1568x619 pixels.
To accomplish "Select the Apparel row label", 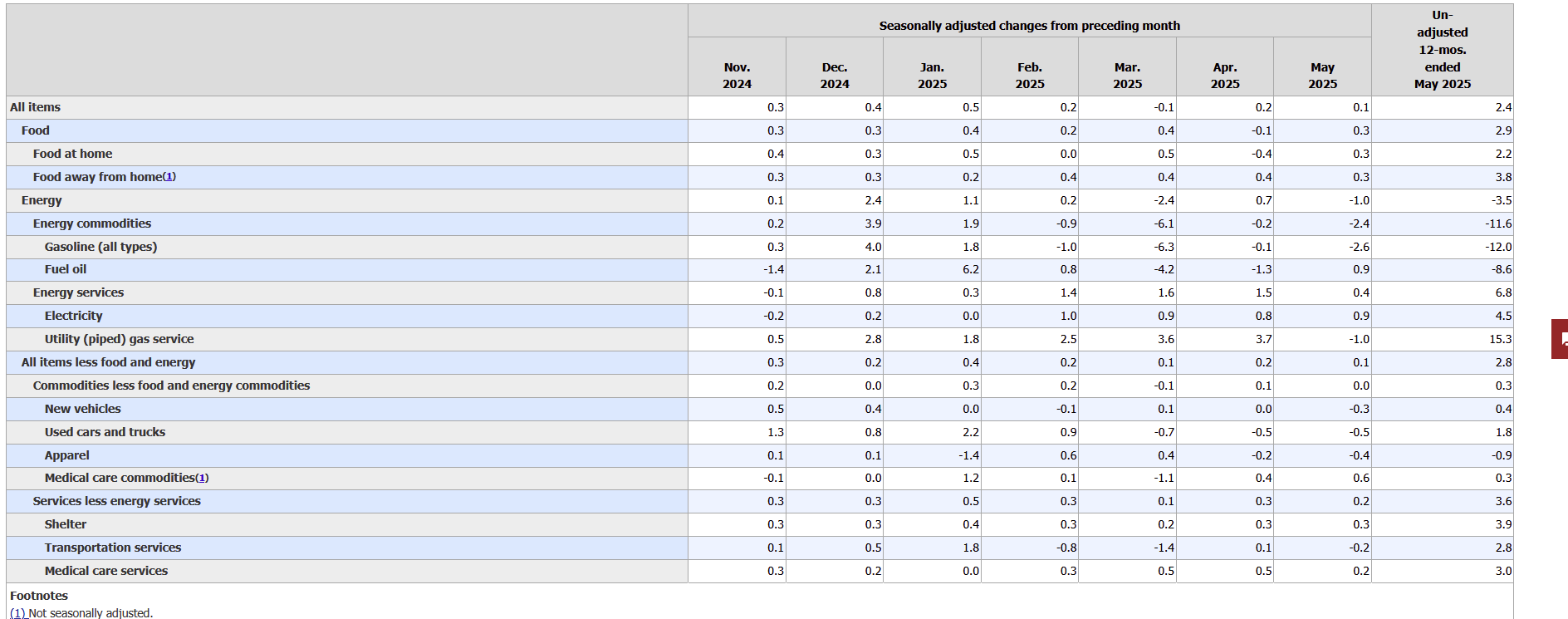I will coord(67,455).
